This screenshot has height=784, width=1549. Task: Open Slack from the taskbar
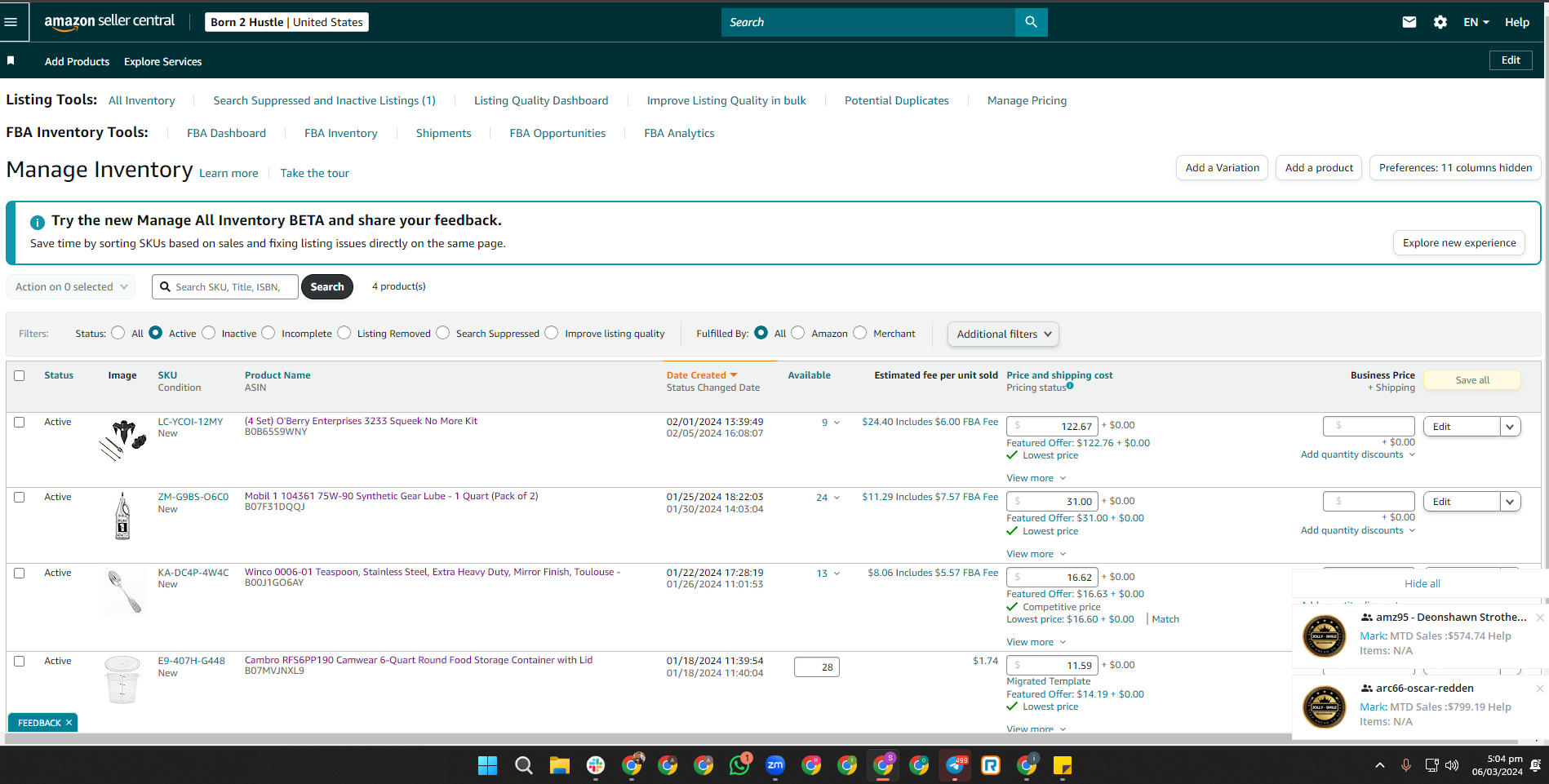[596, 765]
